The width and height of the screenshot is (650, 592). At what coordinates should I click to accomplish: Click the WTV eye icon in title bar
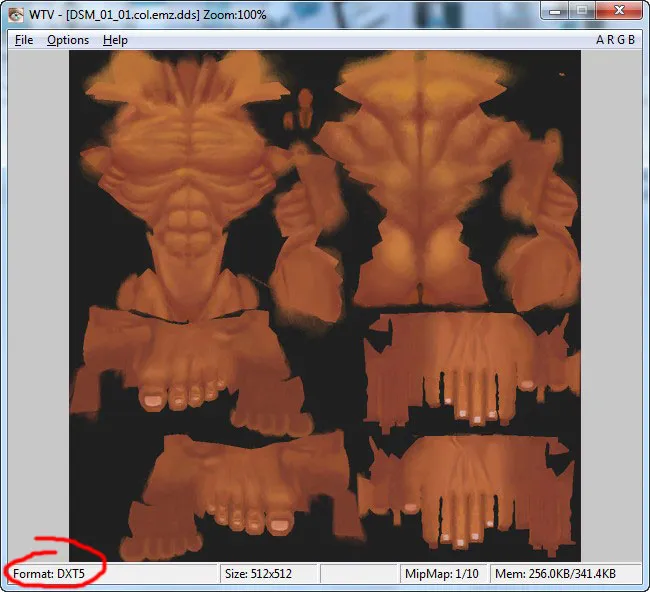coord(17,15)
